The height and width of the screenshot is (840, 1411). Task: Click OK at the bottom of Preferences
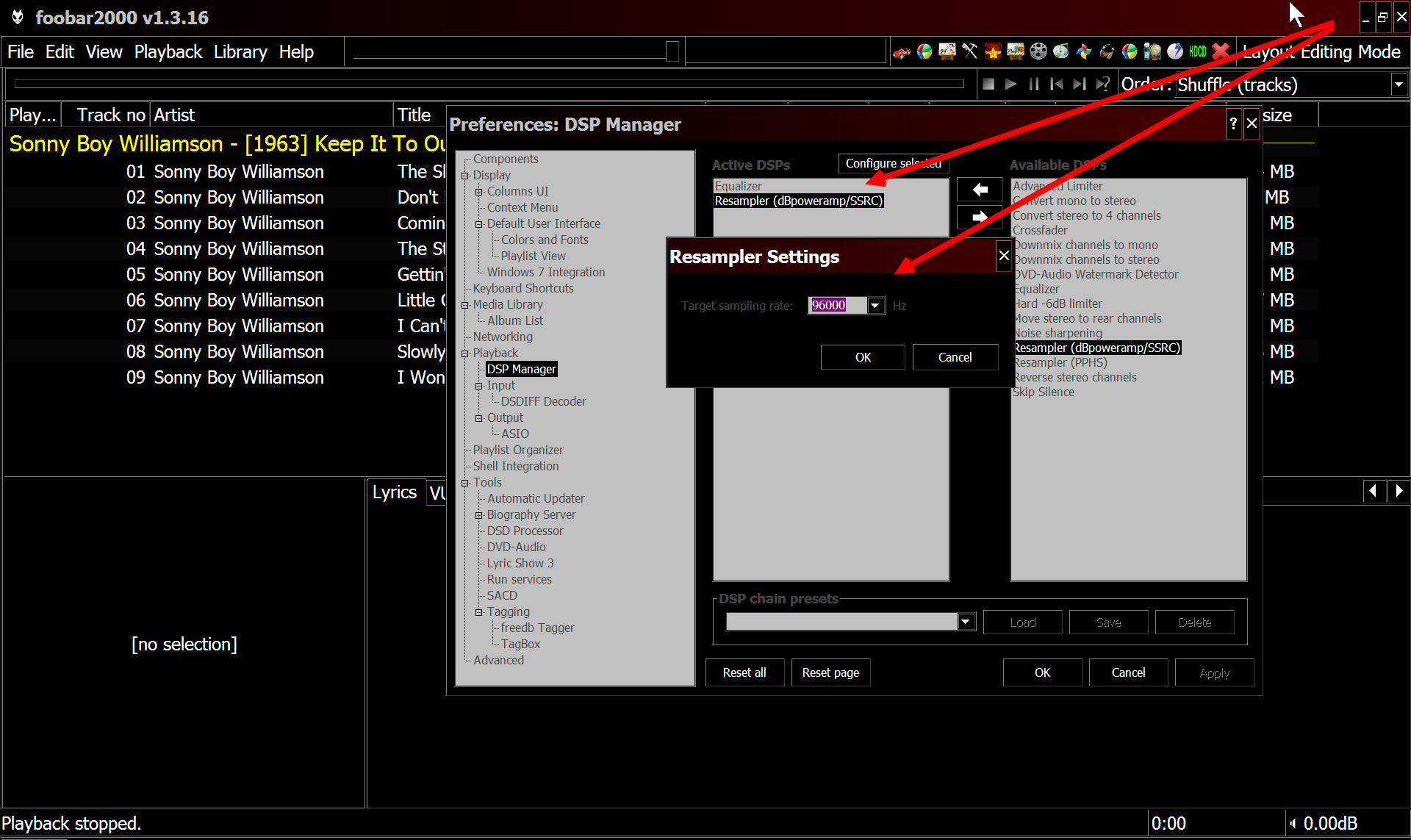[1042, 672]
